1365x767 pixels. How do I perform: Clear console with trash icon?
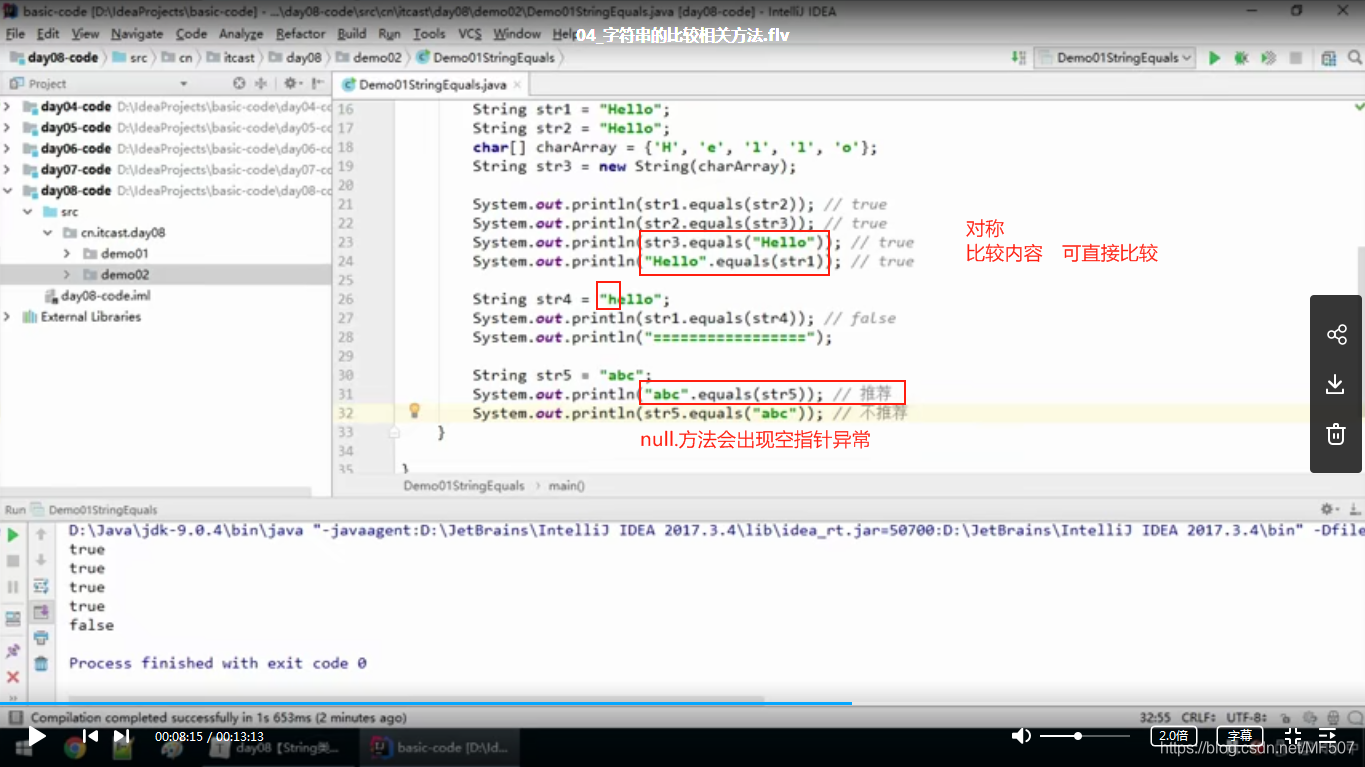point(41,663)
